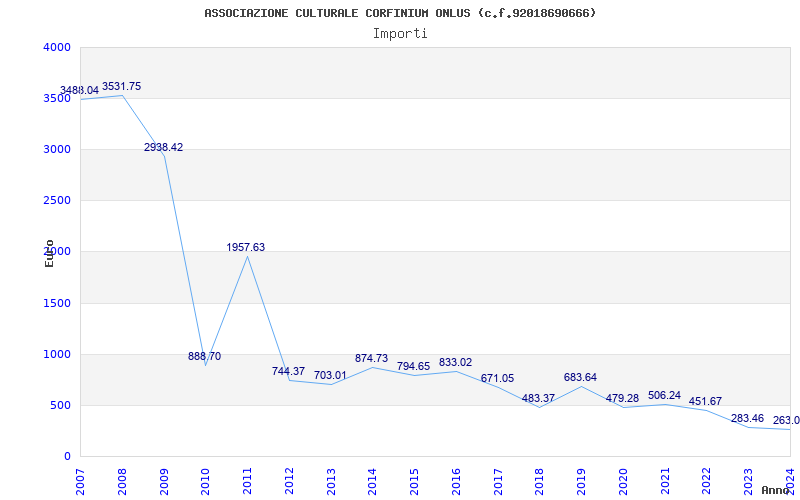Screen dimensions: 800x500
Task: Click the 874.73 data label
Action: (x=371, y=359)
